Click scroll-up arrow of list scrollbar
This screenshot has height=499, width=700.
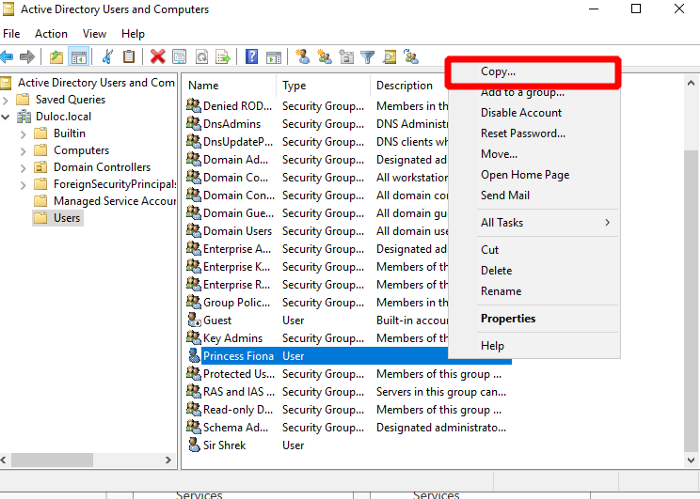point(691,83)
